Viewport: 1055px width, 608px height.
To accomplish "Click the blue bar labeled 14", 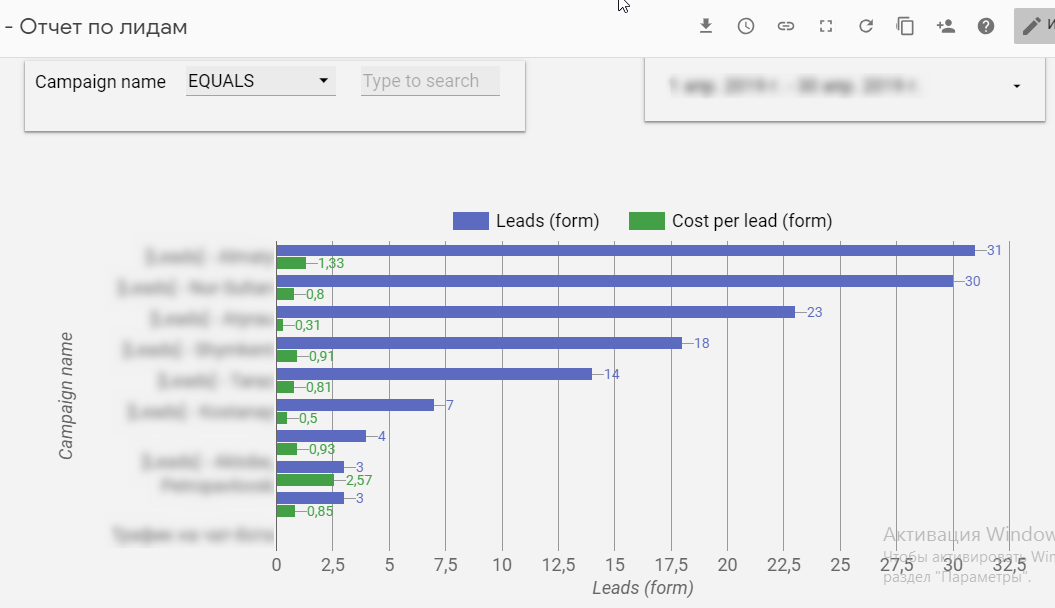I will [434, 374].
